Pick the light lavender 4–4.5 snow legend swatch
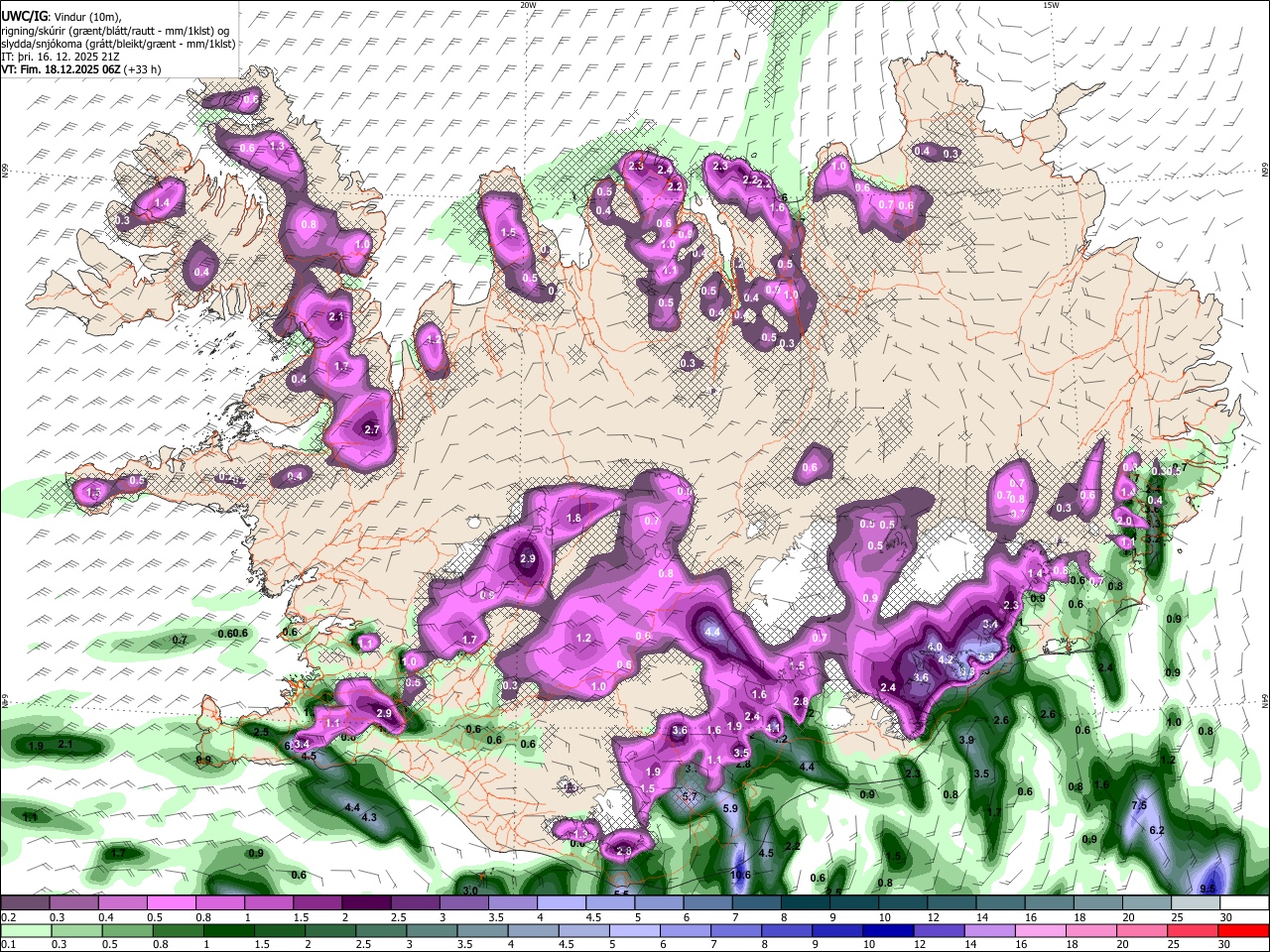The image size is (1270, 952). point(562,902)
